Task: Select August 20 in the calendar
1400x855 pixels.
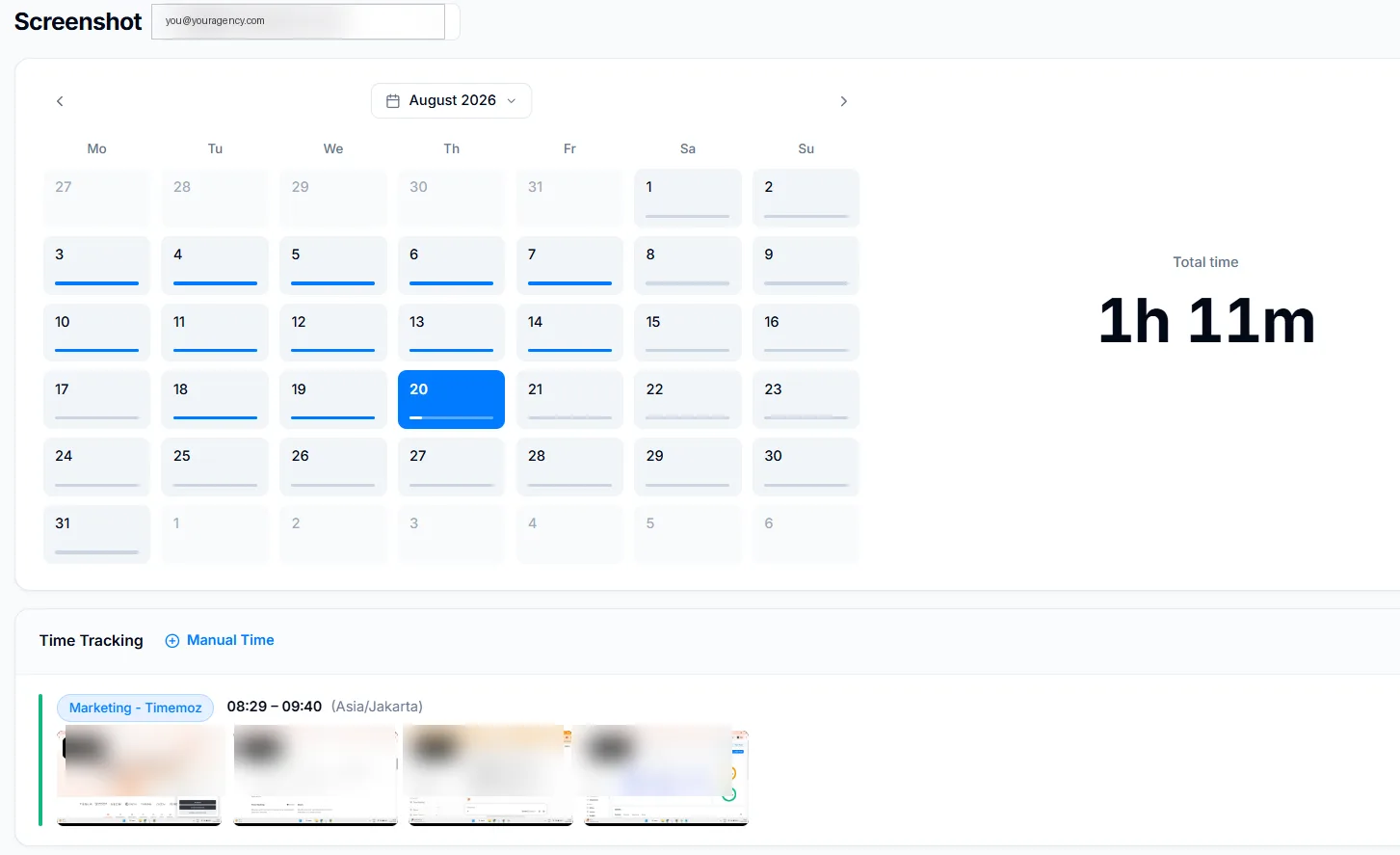Action: [451, 399]
